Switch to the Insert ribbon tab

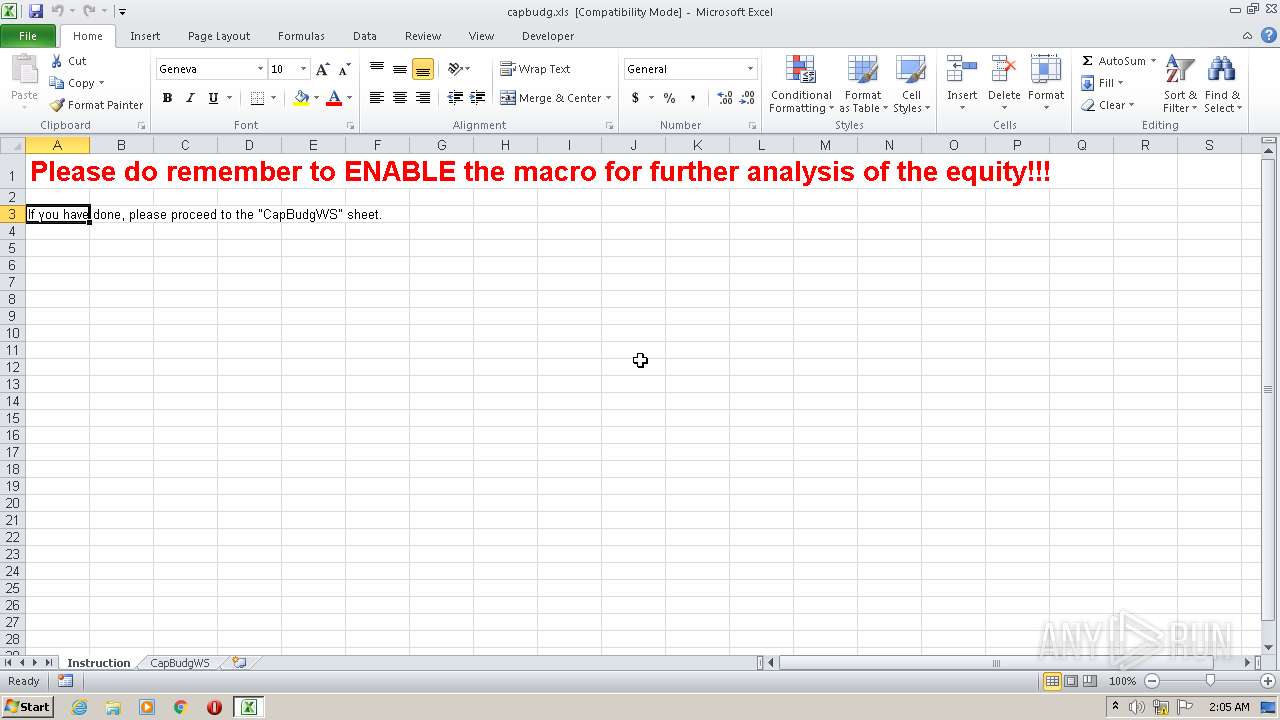[x=145, y=36]
